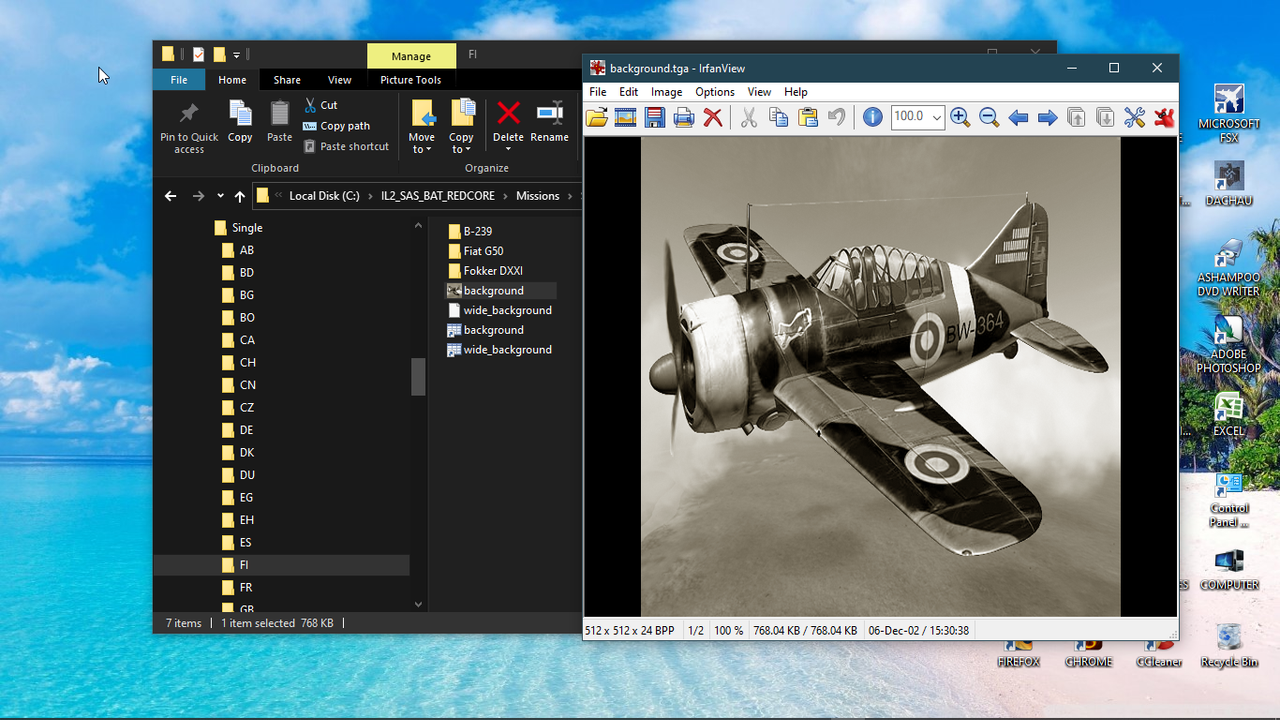Click Pin to Quick access in Explorer ribbon
This screenshot has width=1280, height=720.
189,127
